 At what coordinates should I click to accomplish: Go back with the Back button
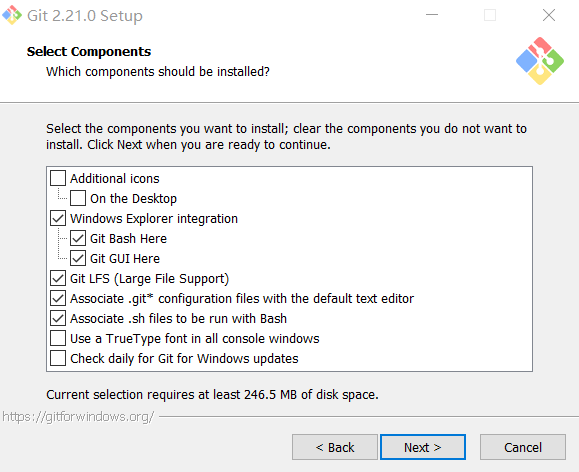coord(335,447)
